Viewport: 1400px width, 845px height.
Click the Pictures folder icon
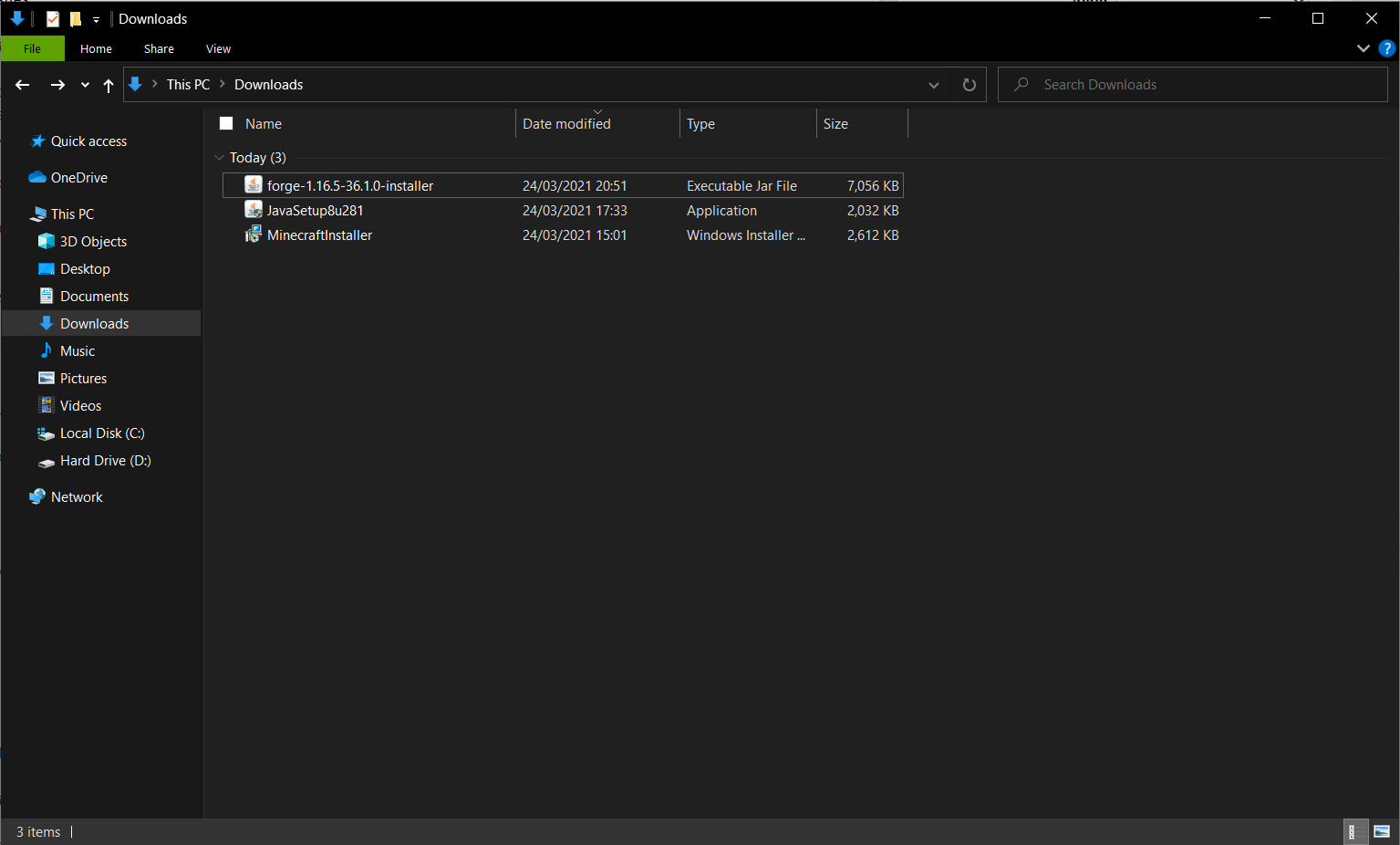47,378
